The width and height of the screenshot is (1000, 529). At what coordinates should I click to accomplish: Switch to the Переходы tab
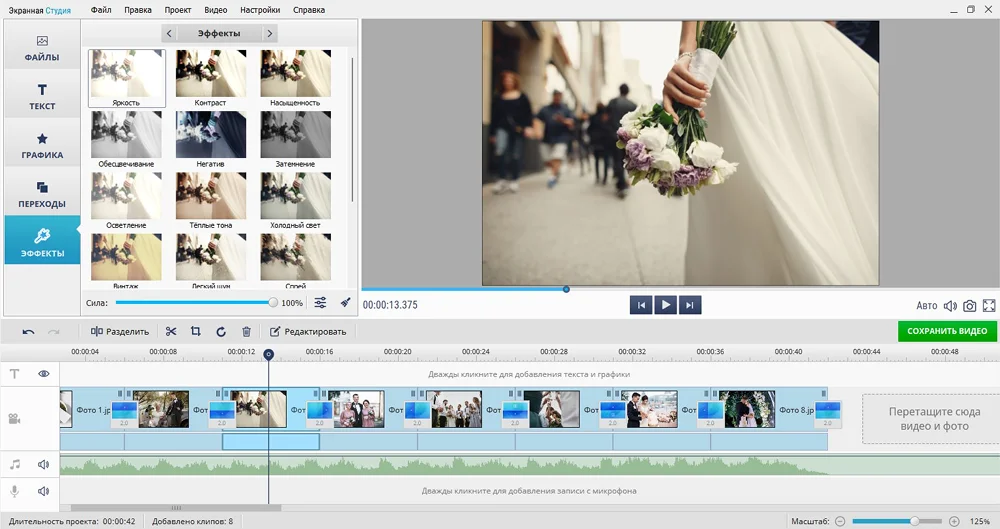pos(42,194)
